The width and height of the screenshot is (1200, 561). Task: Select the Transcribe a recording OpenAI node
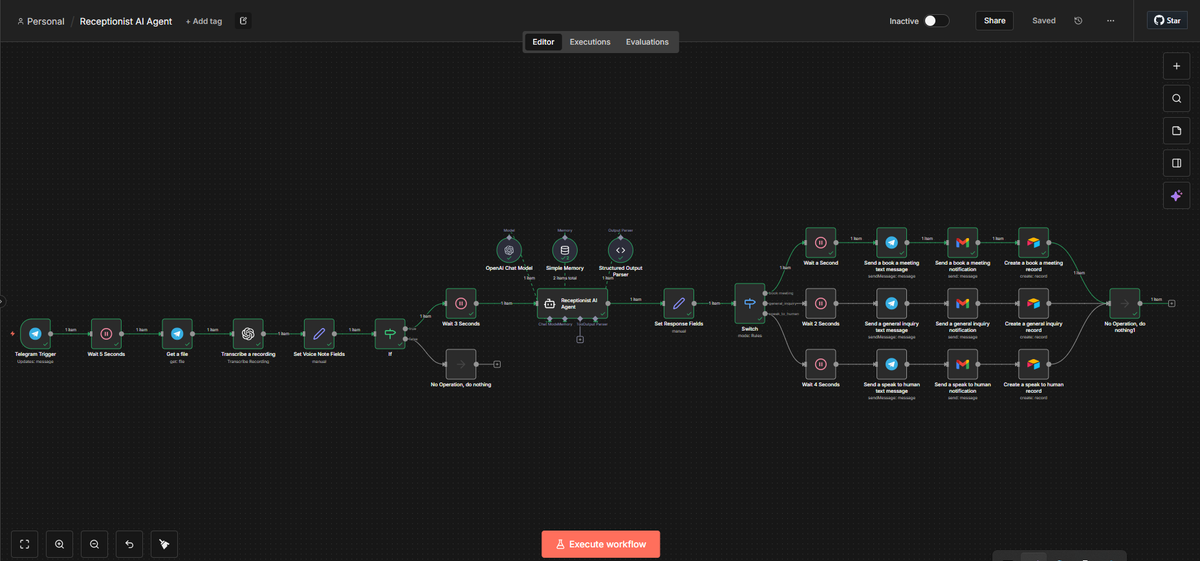coord(248,334)
